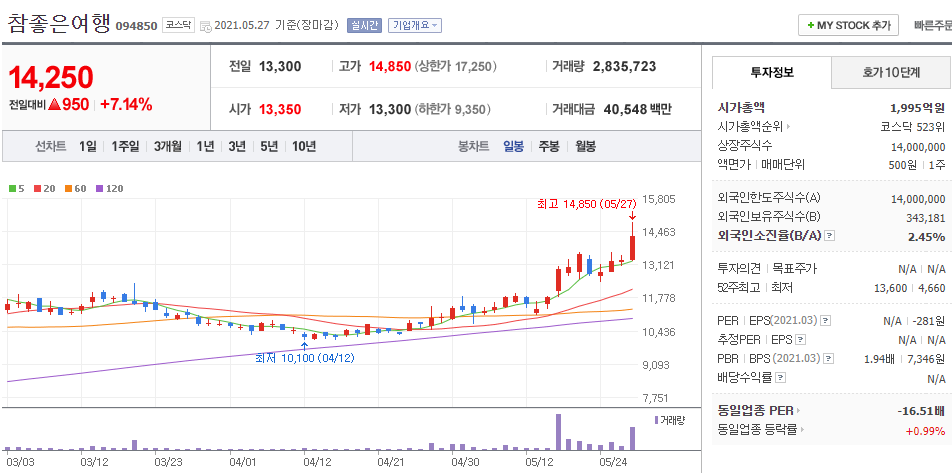Click the help icon beside 추정PER | EPS
The image size is (952, 473).
801,339
